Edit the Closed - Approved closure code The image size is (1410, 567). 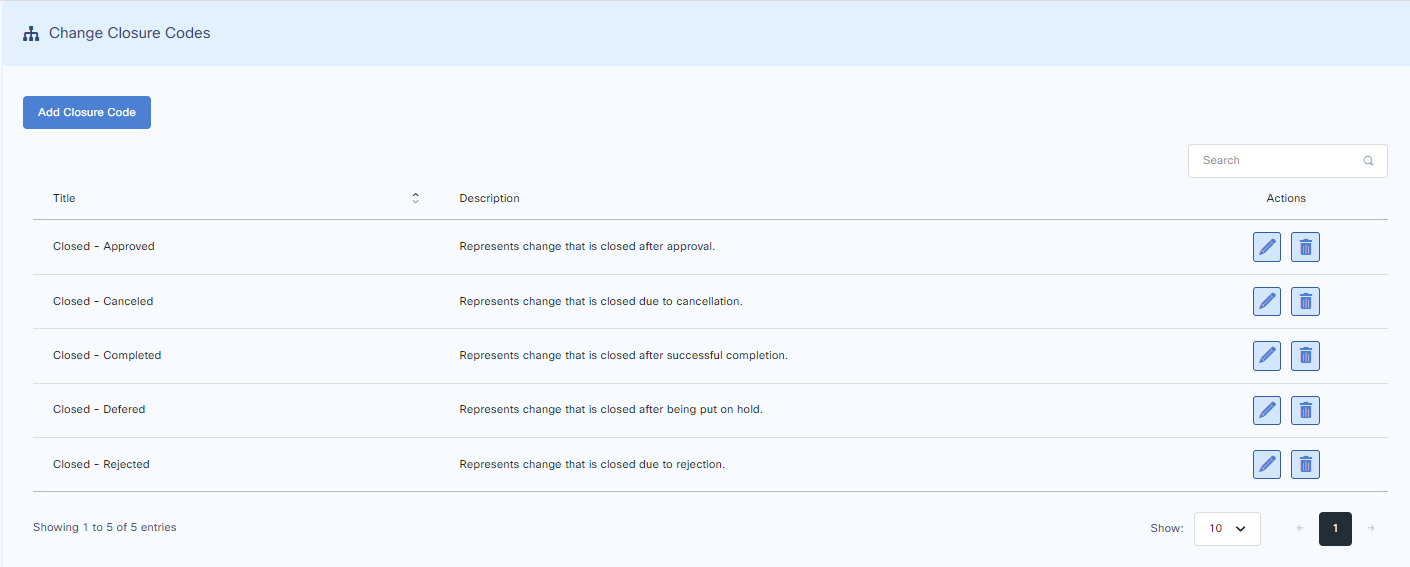point(1267,247)
